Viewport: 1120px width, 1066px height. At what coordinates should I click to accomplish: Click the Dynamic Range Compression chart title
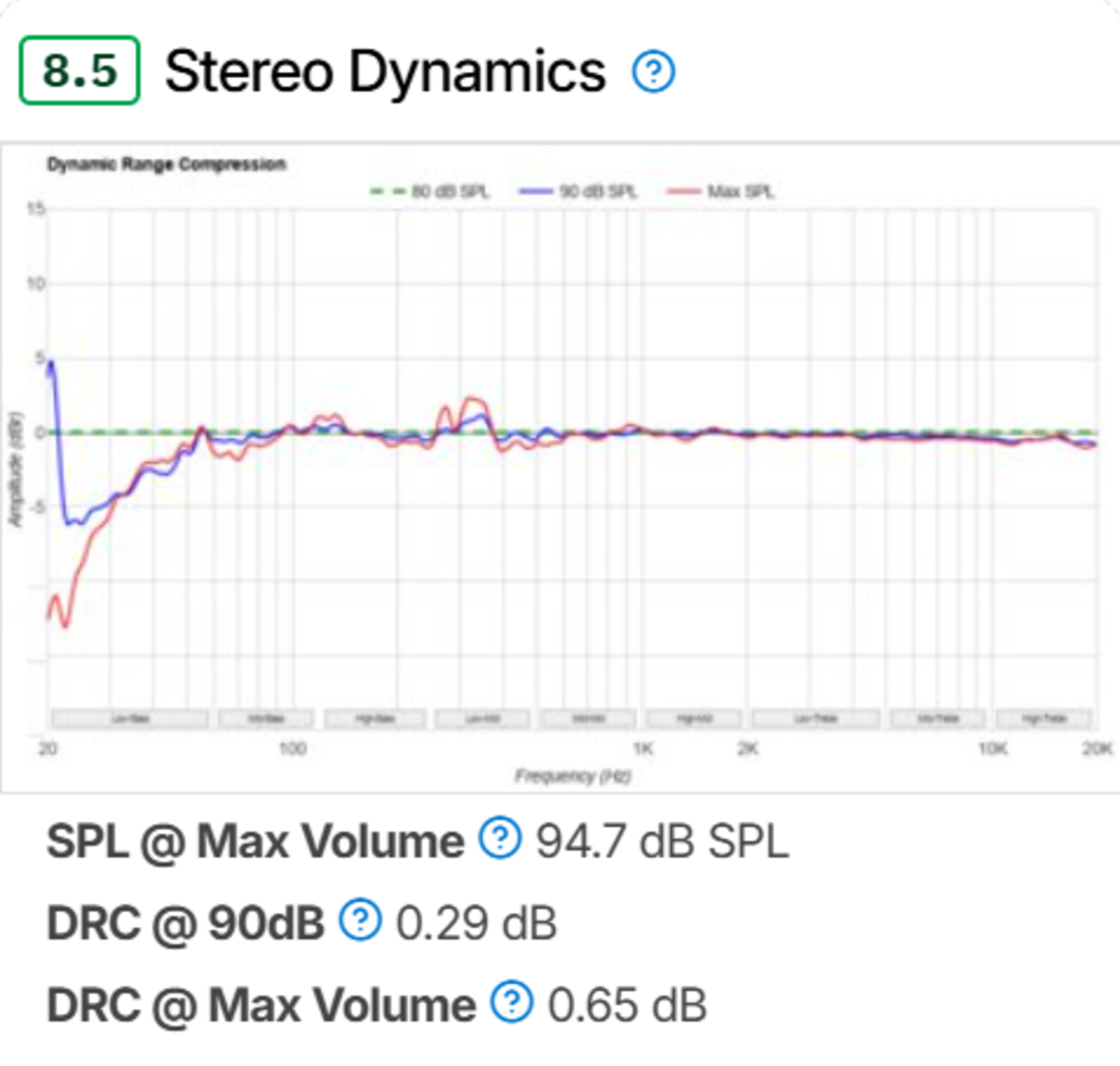click(x=167, y=164)
